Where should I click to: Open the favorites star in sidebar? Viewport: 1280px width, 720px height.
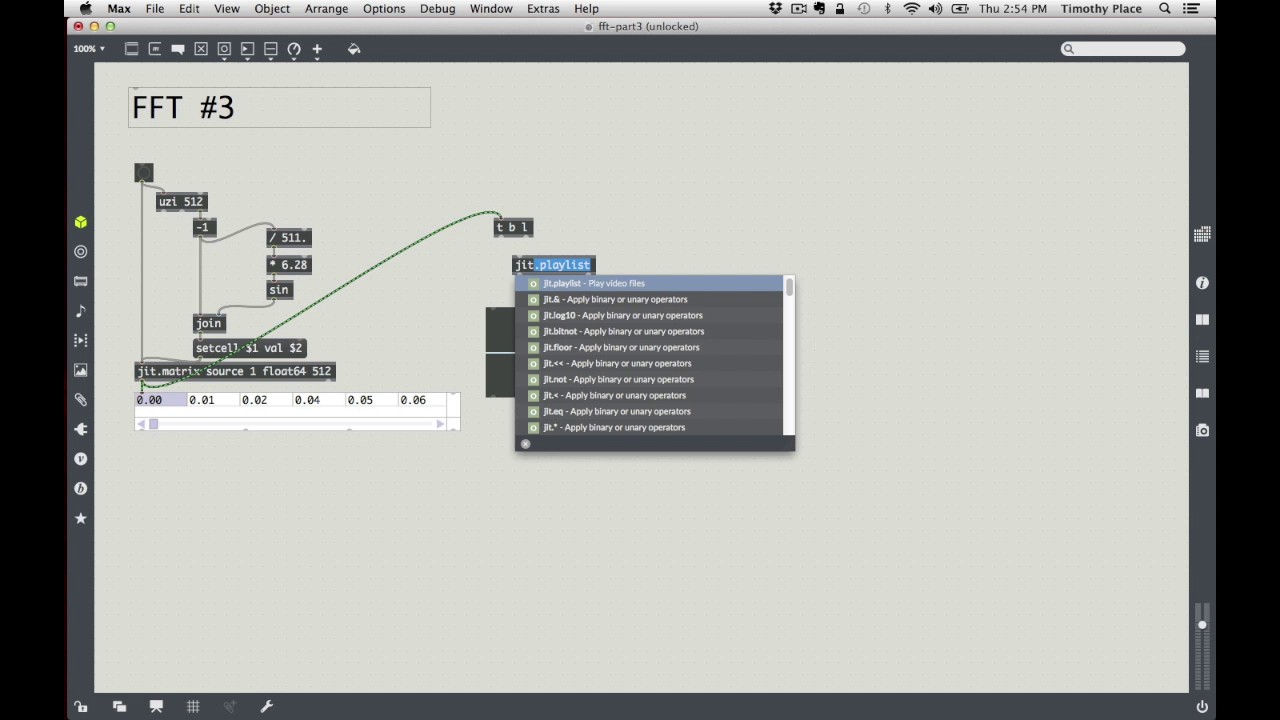tap(81, 518)
